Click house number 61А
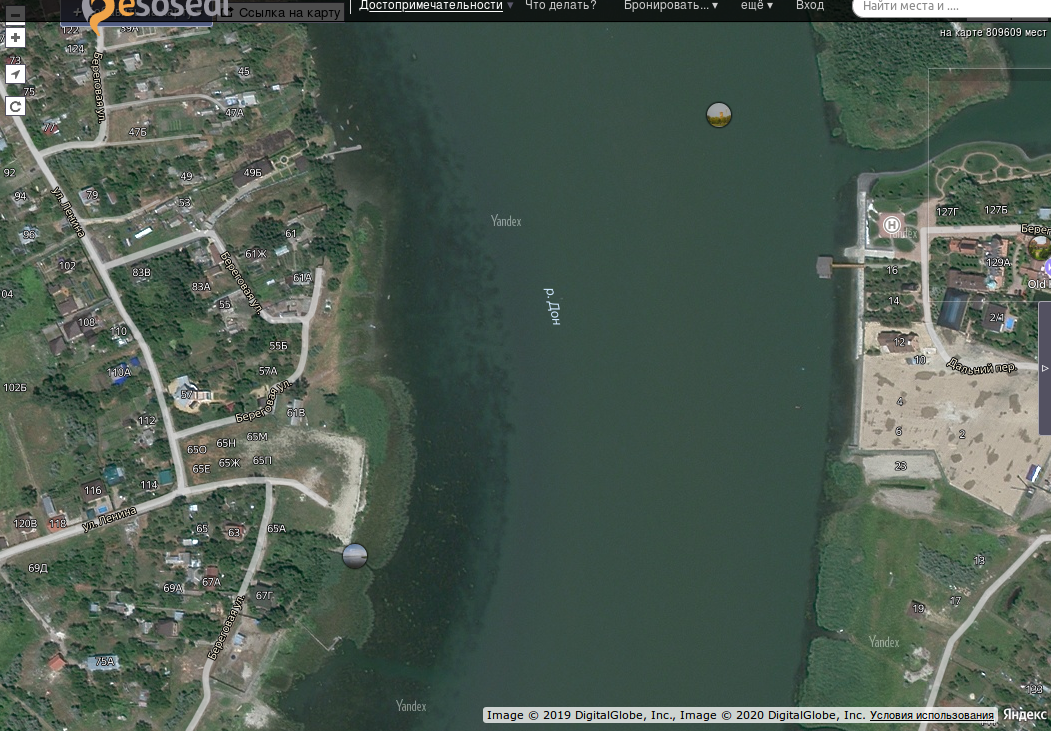The height and width of the screenshot is (731, 1051). 302,277
